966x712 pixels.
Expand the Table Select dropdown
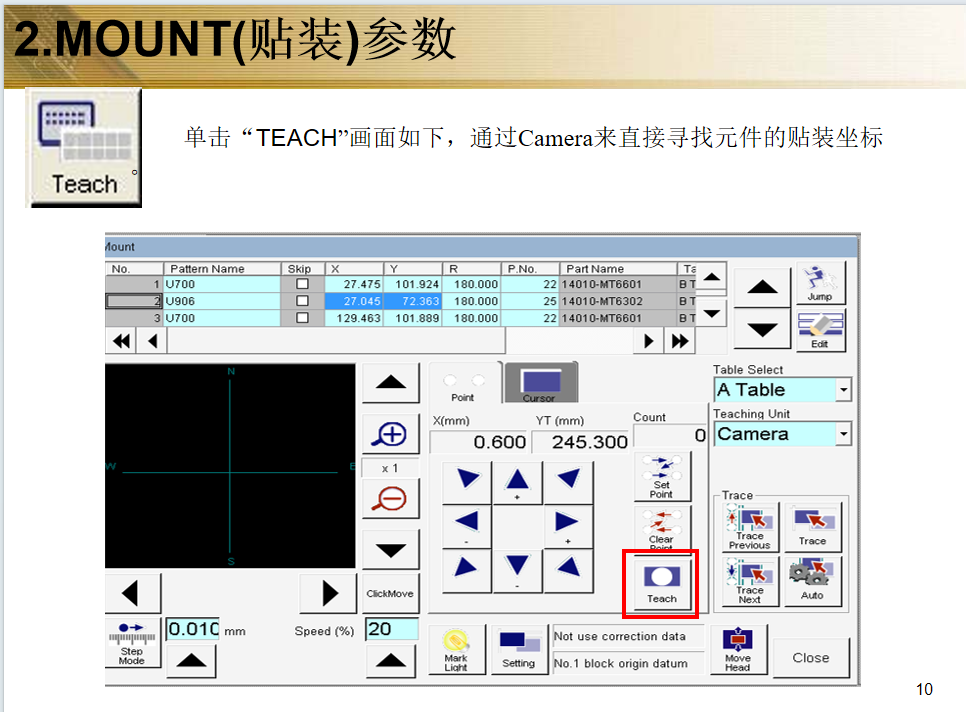pos(843,390)
